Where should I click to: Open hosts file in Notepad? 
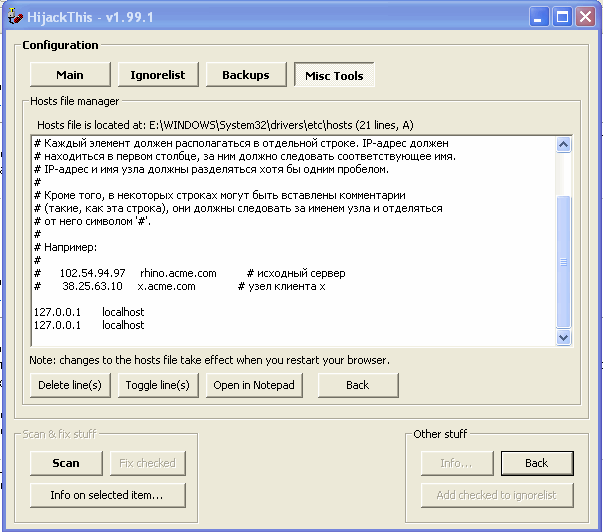tap(254, 385)
